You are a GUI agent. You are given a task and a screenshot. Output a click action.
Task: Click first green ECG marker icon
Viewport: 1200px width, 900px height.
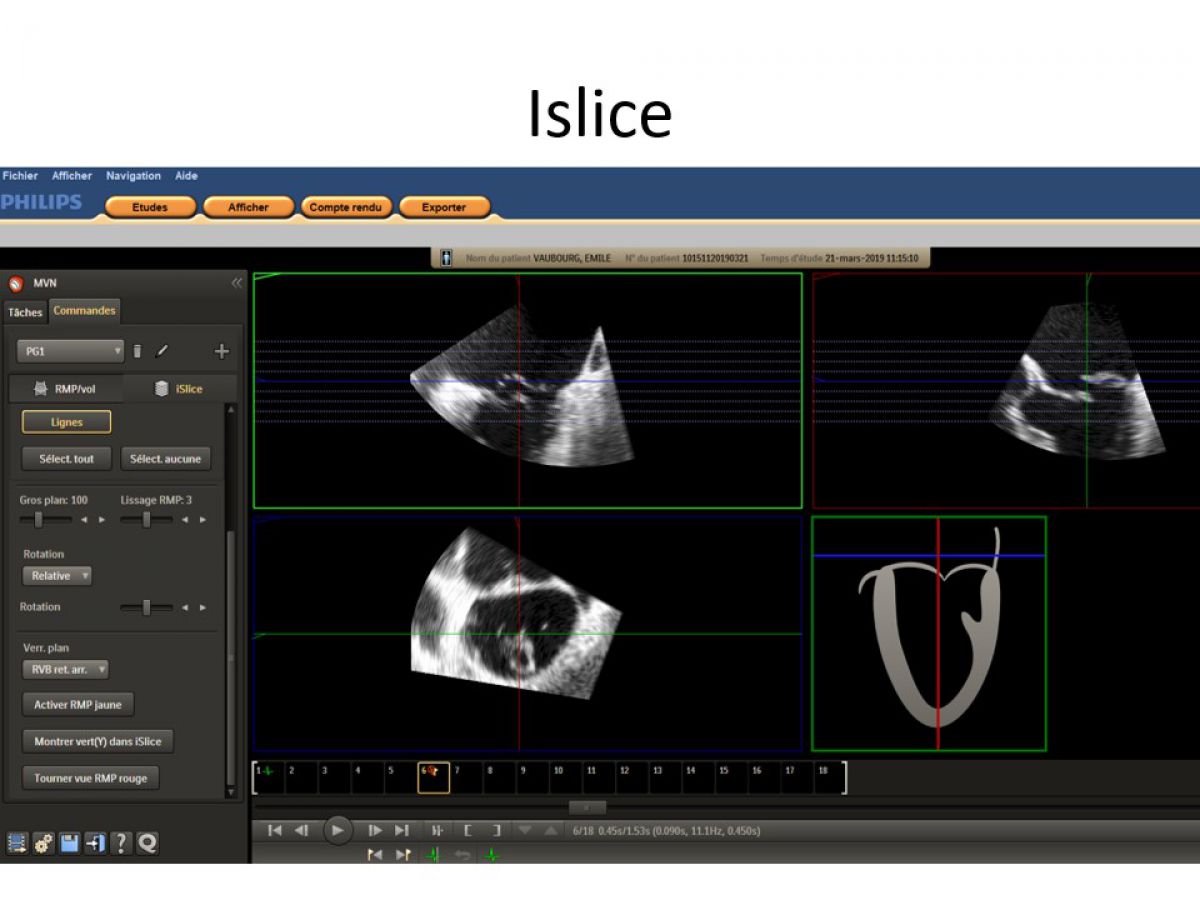tap(433, 855)
